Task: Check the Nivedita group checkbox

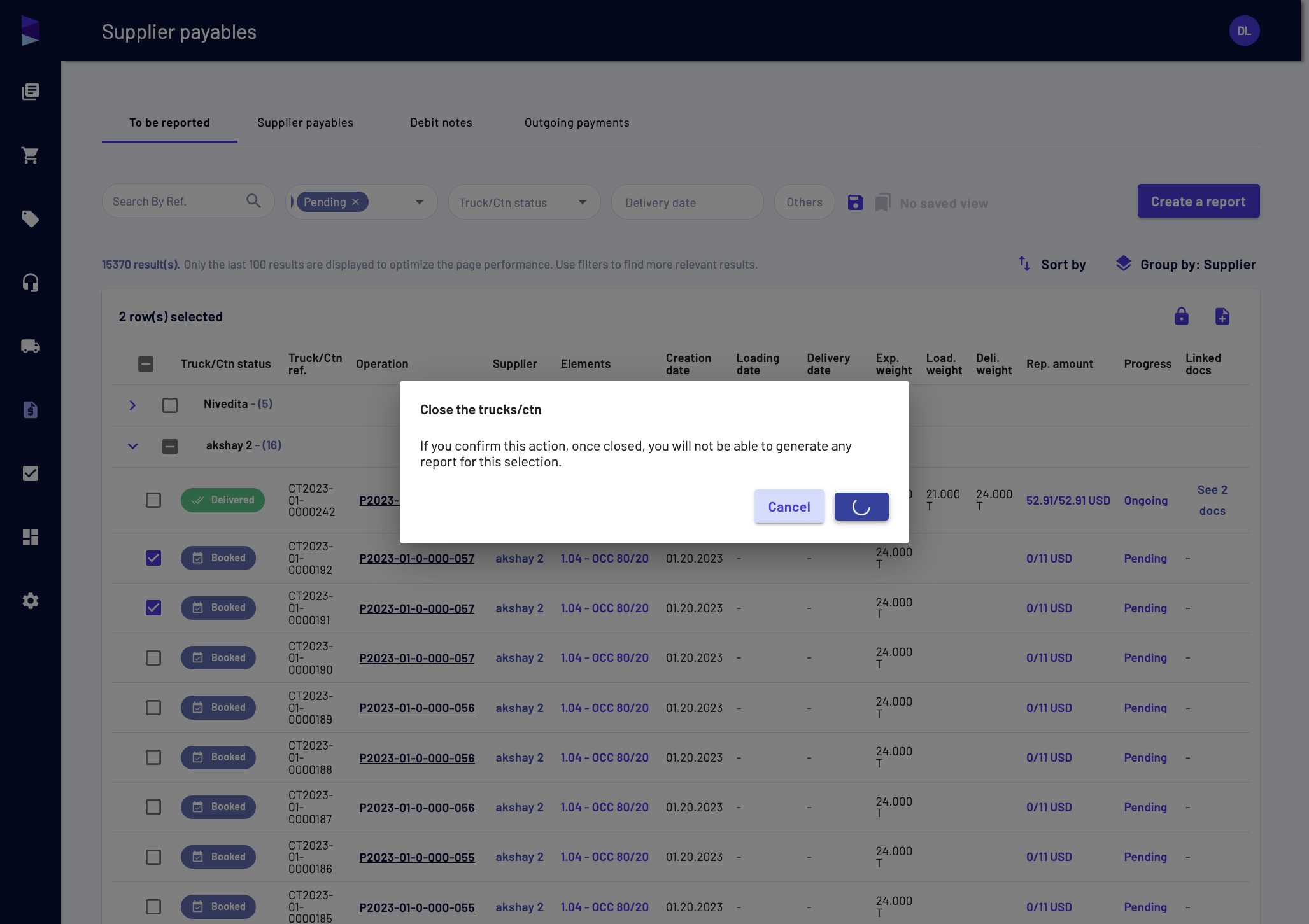Action: click(170, 405)
